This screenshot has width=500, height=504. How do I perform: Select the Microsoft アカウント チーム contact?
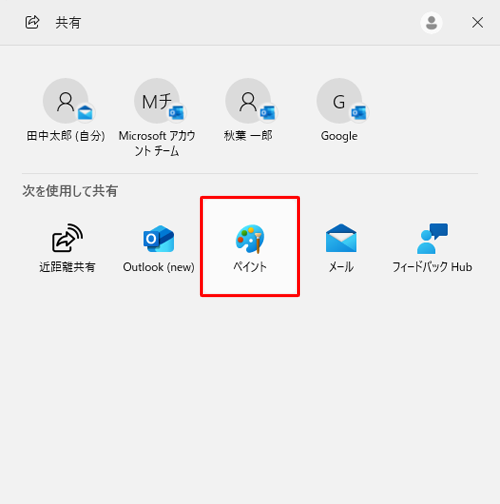tap(157, 117)
